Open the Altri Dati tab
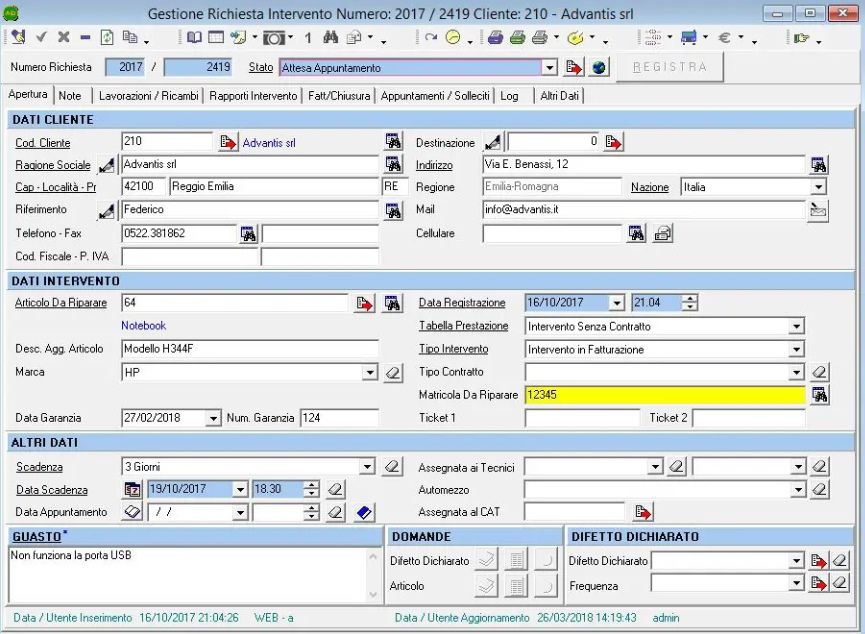865x634 pixels. (559, 96)
